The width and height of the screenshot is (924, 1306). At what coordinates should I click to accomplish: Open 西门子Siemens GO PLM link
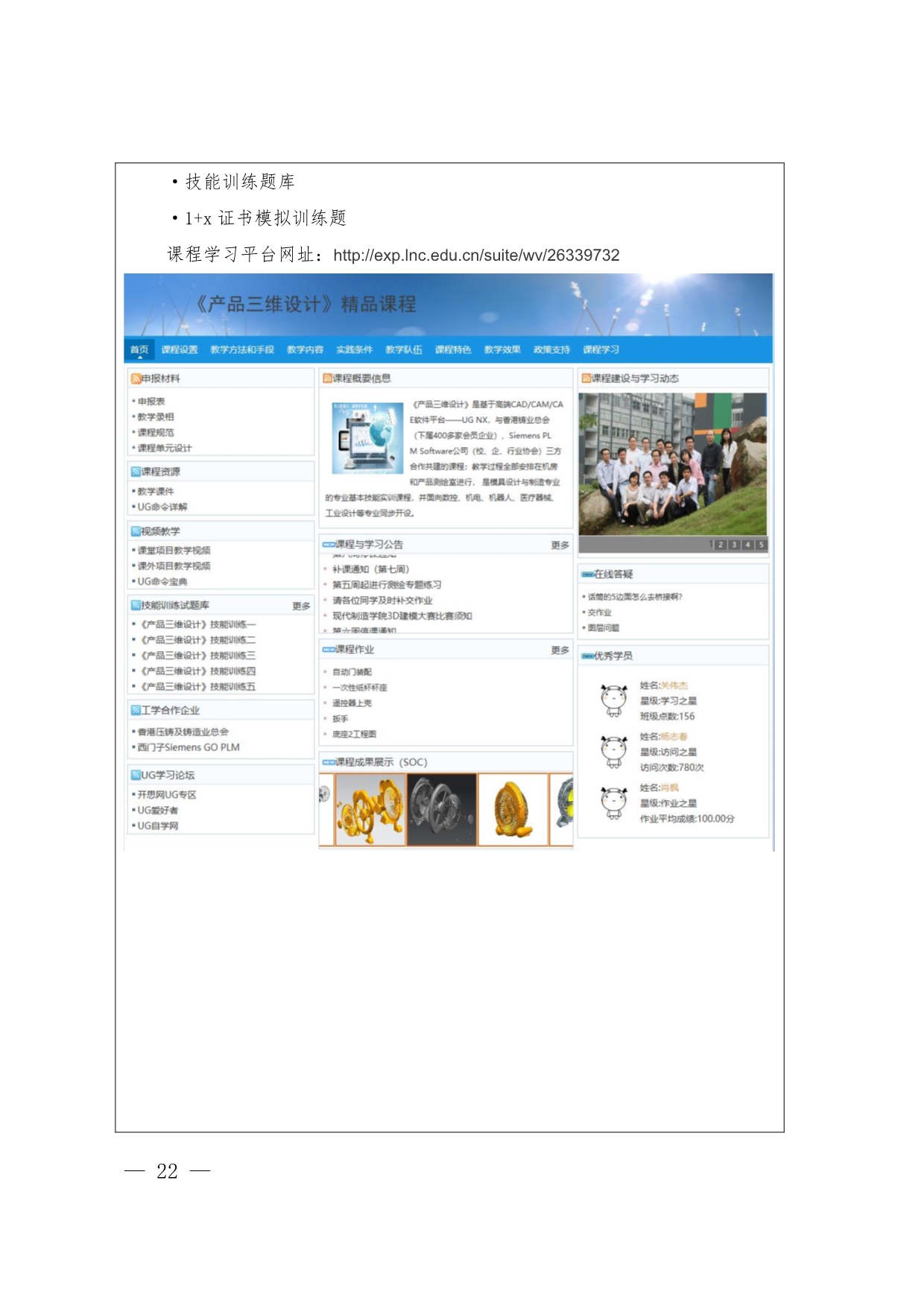click(x=189, y=747)
